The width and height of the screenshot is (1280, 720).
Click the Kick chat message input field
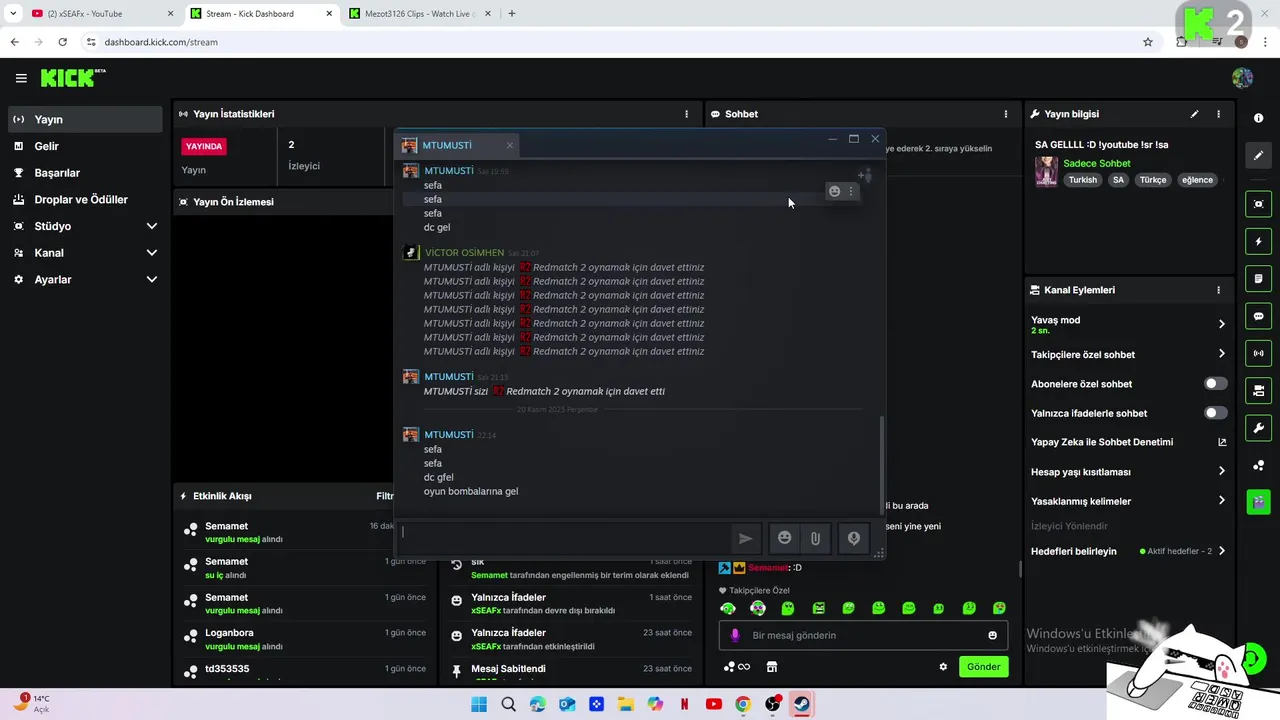pyautogui.click(x=863, y=635)
